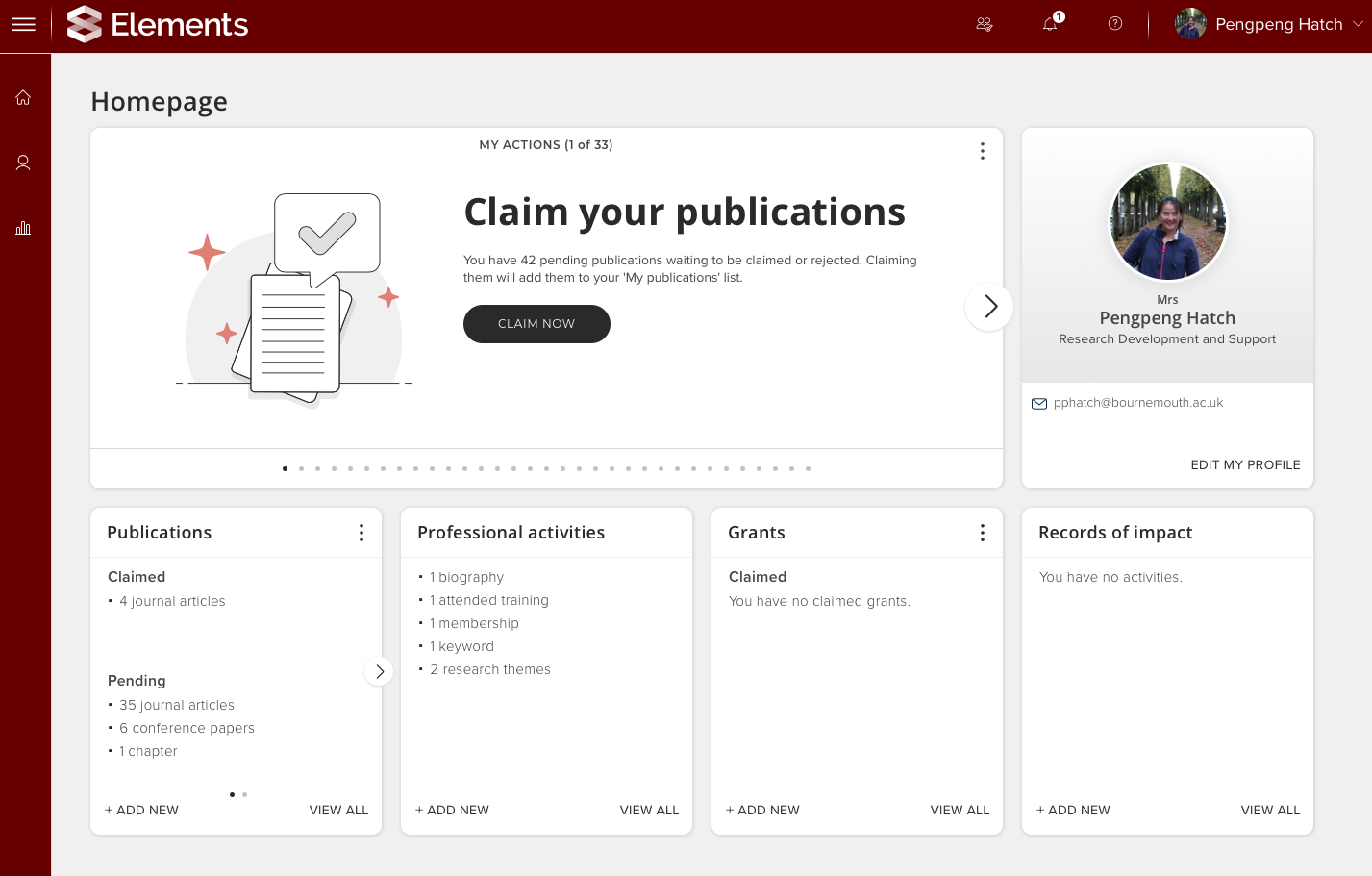Open reporting via sidebar bar-chart icon

pos(23,228)
